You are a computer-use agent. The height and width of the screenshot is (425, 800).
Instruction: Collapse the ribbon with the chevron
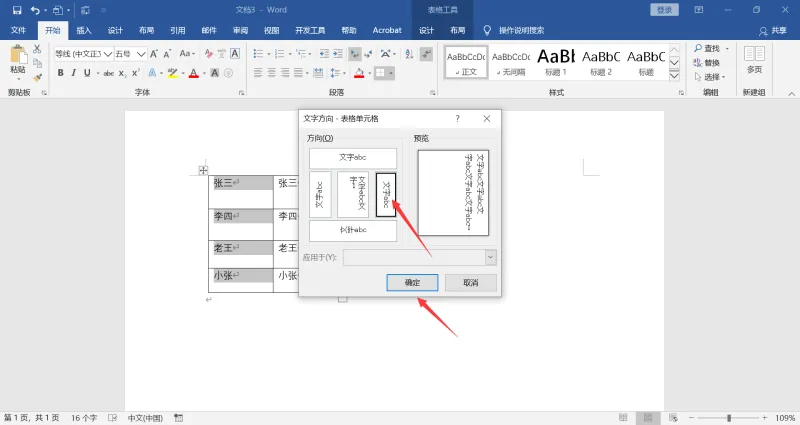tap(791, 94)
